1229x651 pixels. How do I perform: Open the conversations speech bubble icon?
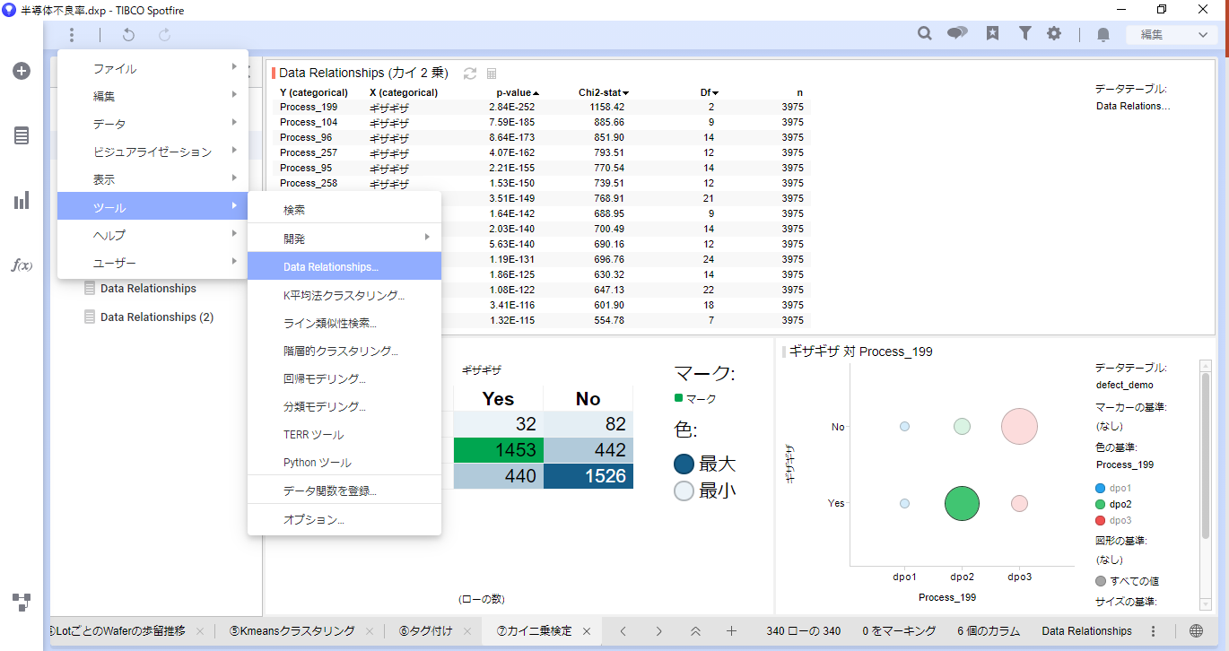(x=957, y=33)
